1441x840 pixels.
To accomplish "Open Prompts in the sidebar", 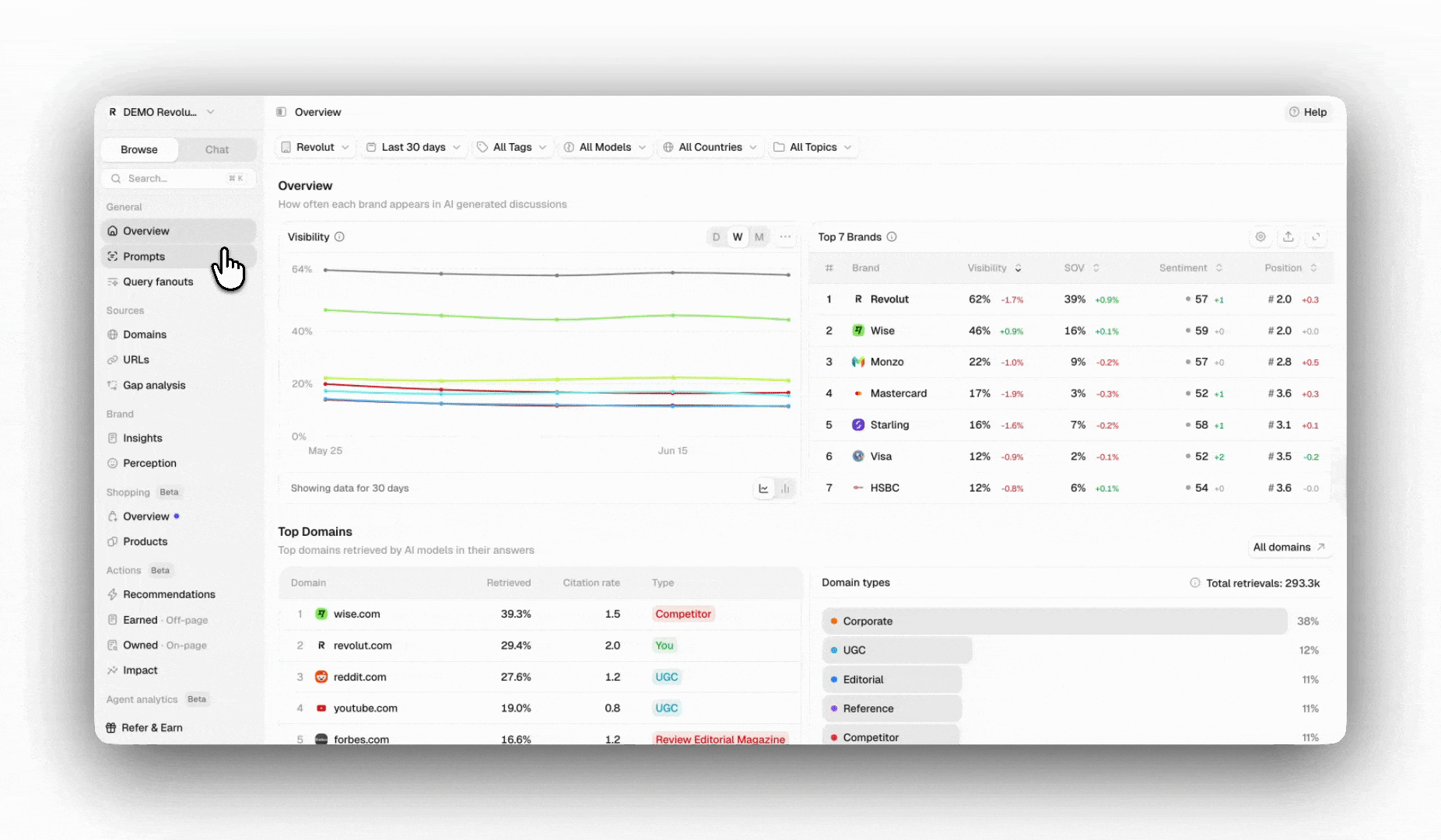I will (179, 257).
